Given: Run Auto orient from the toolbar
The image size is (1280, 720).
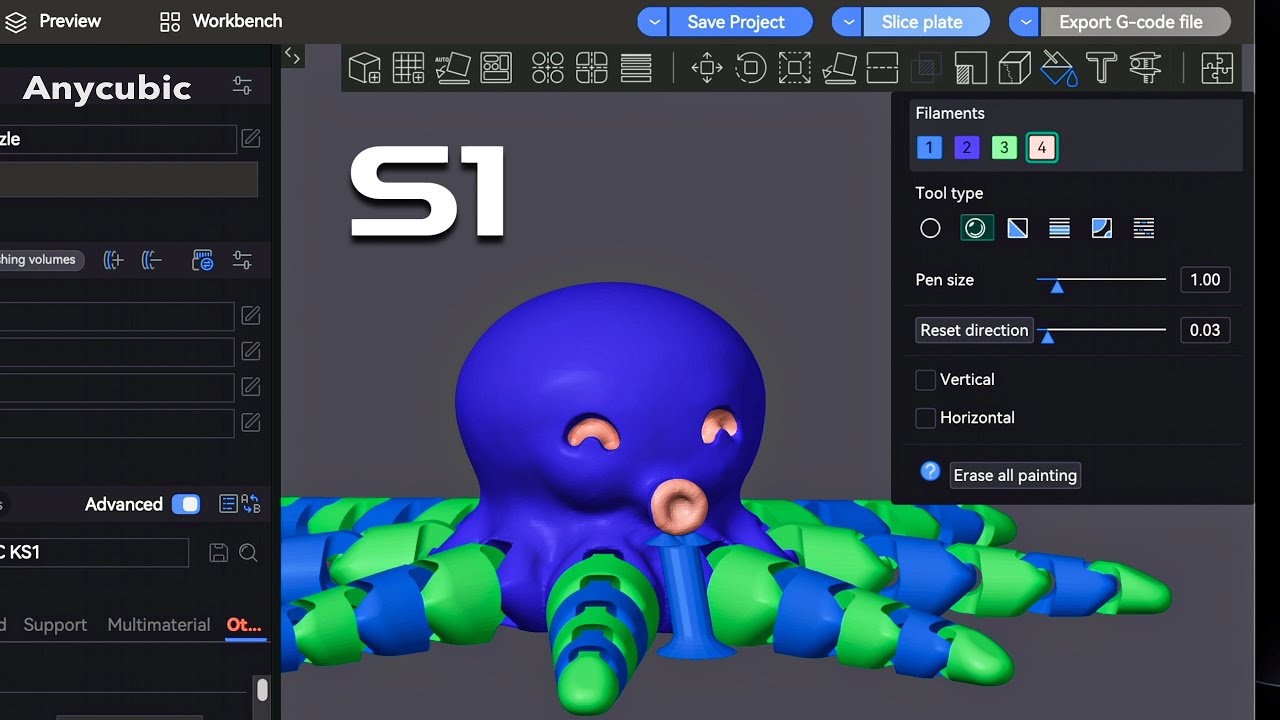Looking at the screenshot, I should tap(452, 68).
